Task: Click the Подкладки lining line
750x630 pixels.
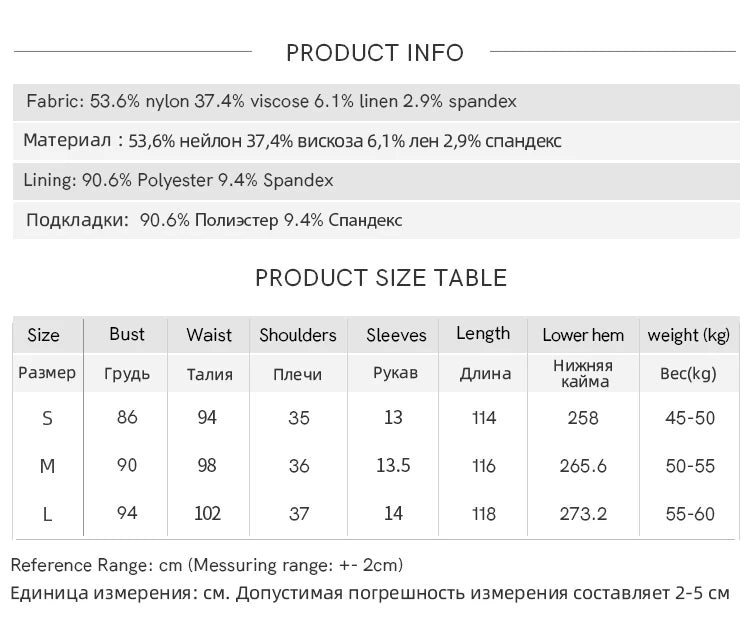Action: point(376,220)
